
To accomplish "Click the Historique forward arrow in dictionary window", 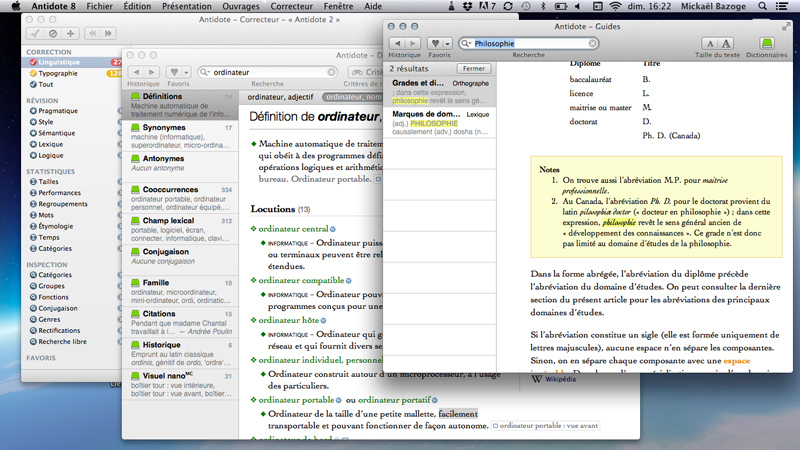I will (152, 72).
